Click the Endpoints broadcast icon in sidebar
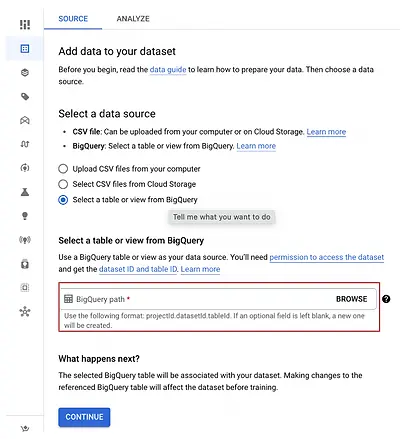The height and width of the screenshot is (439, 406). pyautogui.click(x=25, y=239)
